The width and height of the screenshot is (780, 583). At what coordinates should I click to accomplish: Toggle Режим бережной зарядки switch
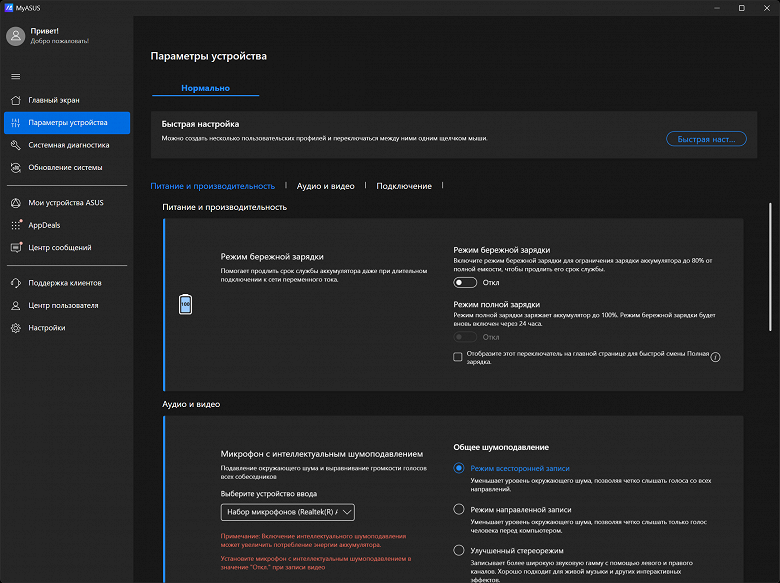465,283
